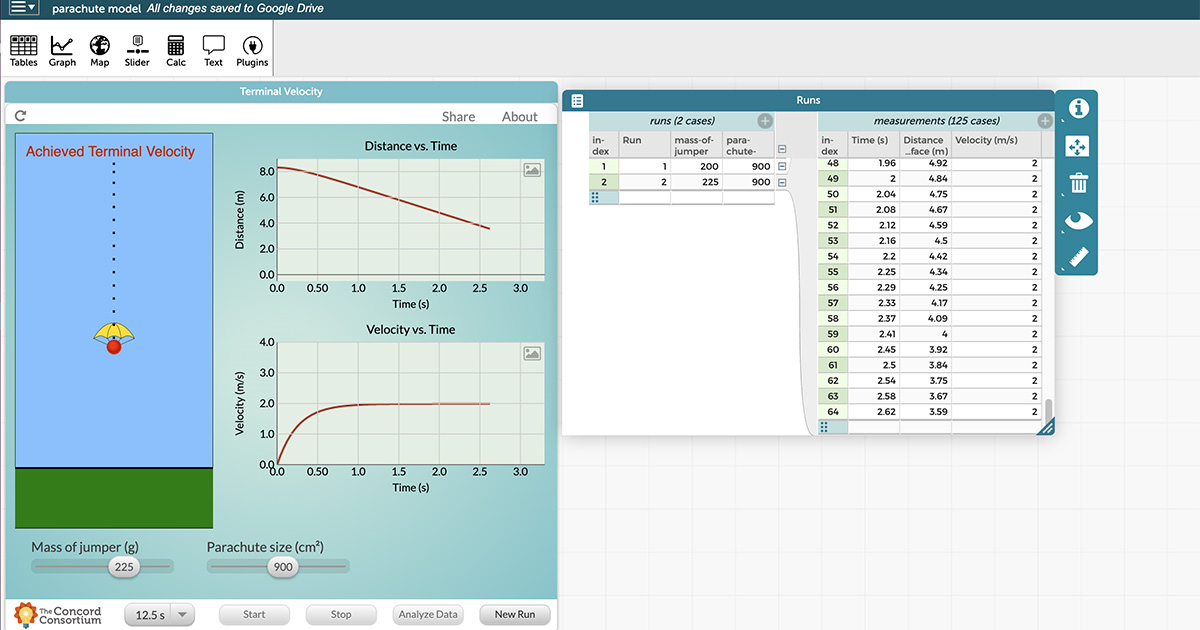Click the trash icon in table side panel
Viewport: 1200px width, 630px height.
[x=1078, y=183]
